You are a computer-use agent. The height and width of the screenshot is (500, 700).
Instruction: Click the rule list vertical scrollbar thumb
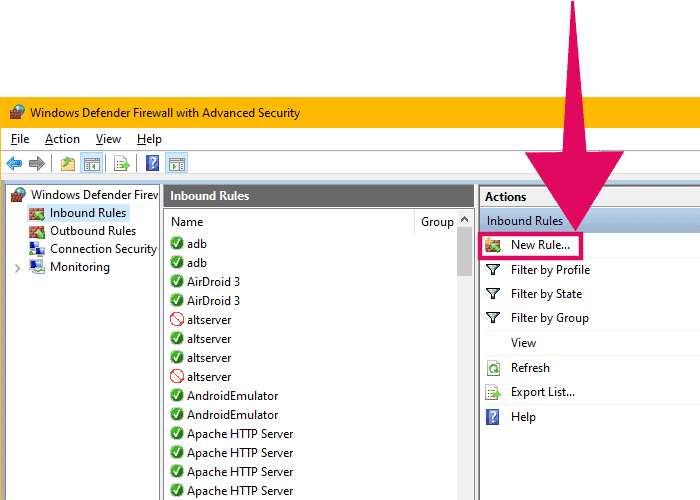coord(464,252)
